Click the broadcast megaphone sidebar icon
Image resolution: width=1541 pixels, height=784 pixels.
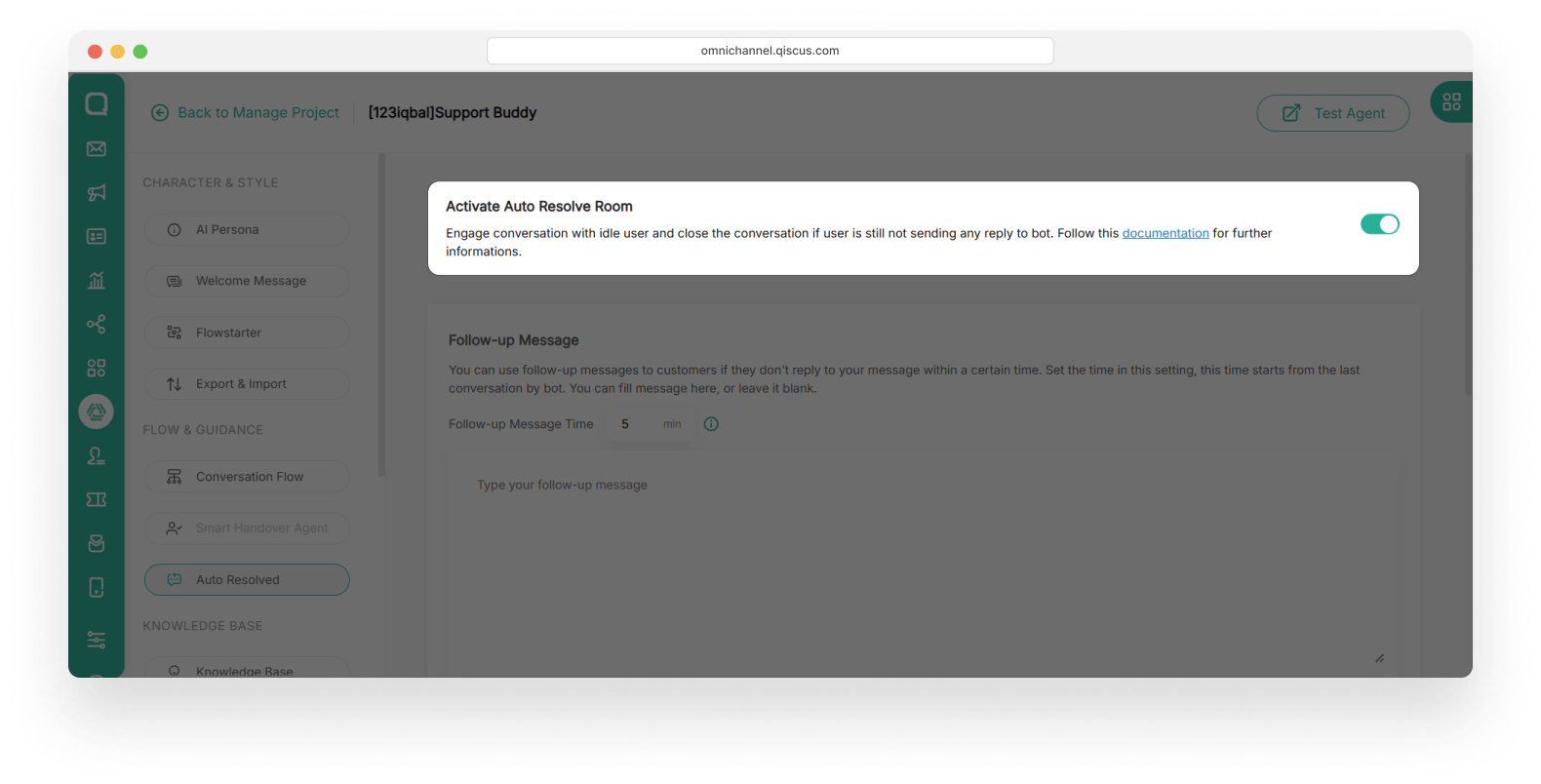click(x=97, y=193)
